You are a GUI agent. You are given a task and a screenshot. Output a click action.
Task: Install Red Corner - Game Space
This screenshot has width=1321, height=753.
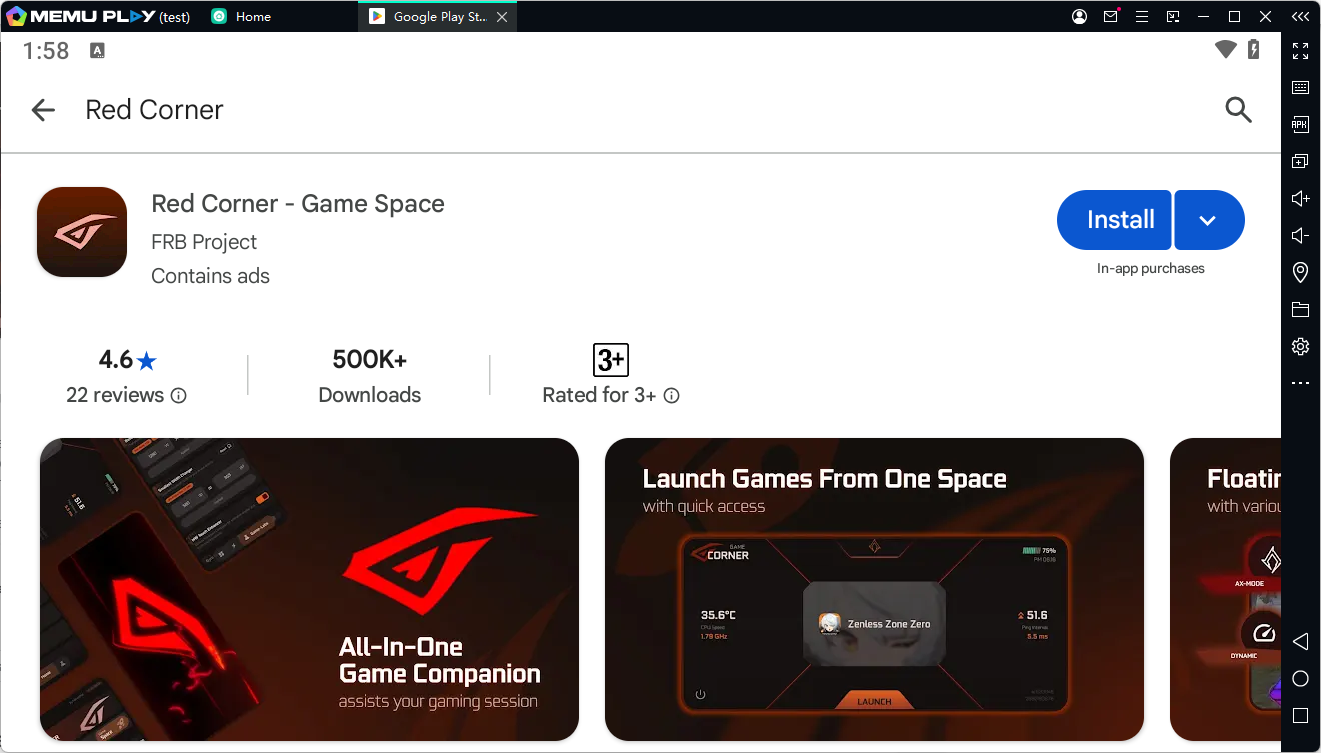pyautogui.click(x=1114, y=220)
